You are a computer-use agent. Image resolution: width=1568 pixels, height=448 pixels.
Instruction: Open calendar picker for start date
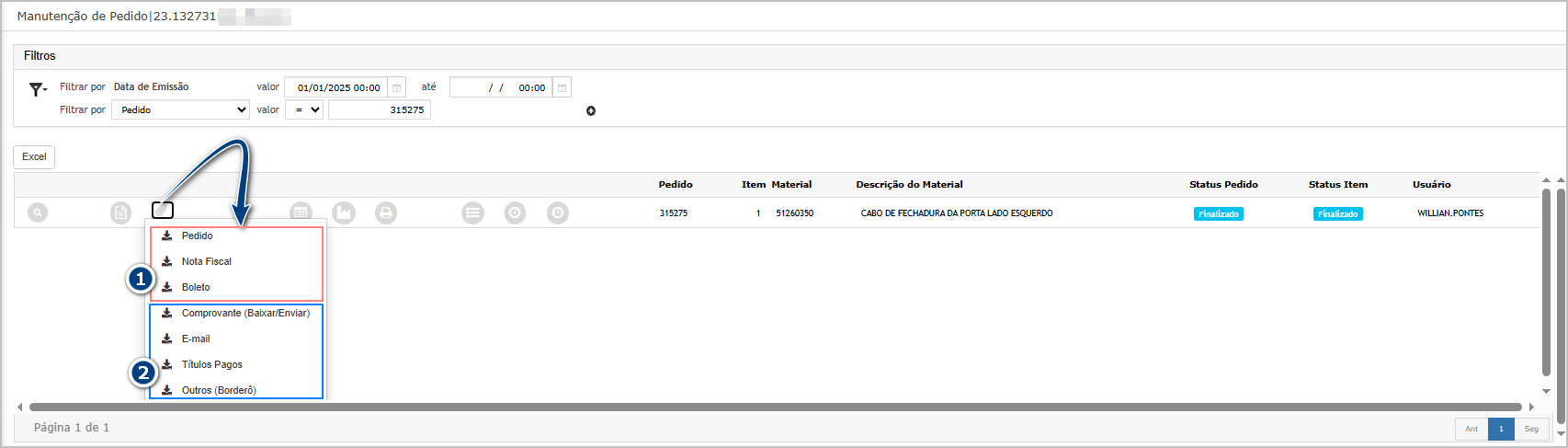[397, 87]
